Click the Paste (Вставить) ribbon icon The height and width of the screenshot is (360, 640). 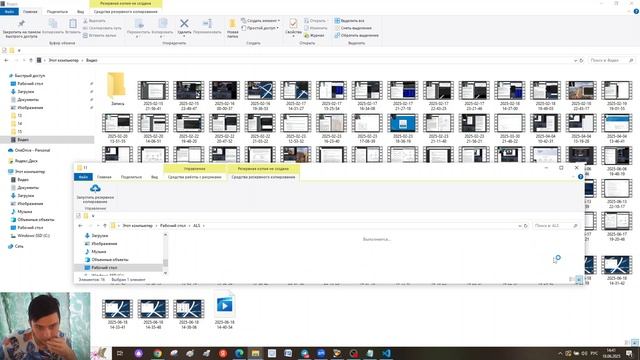[73, 24]
